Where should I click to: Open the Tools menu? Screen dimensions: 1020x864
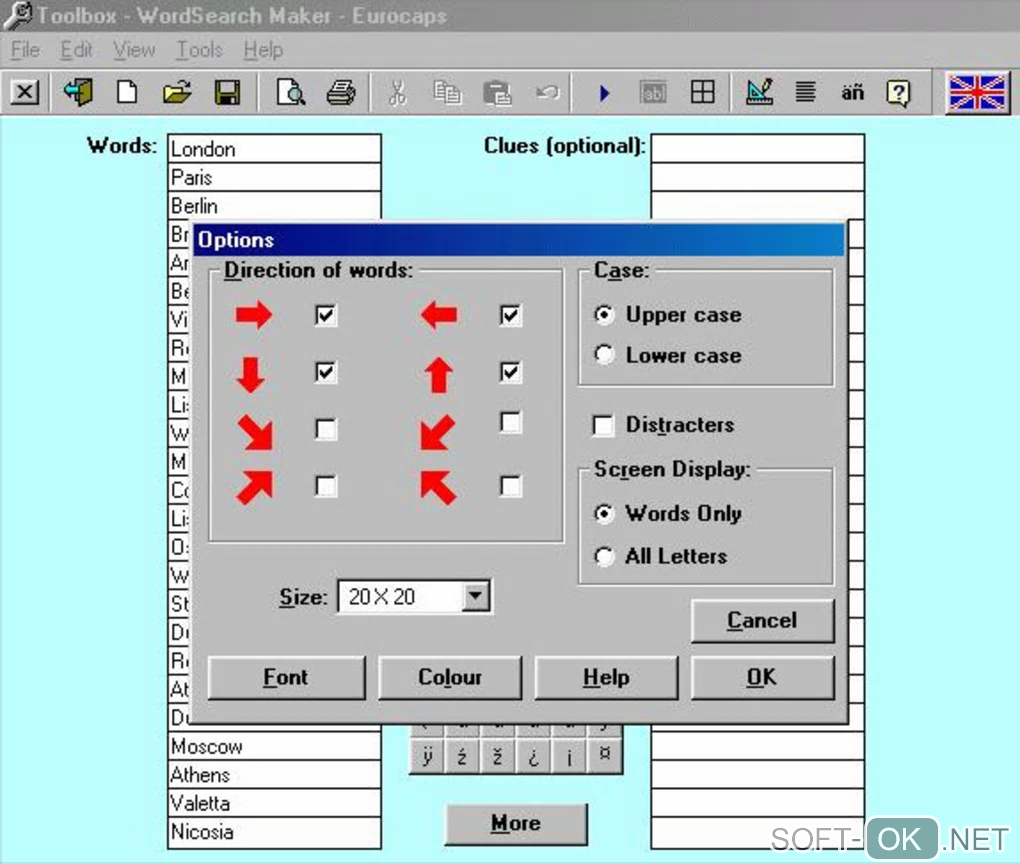coord(200,49)
